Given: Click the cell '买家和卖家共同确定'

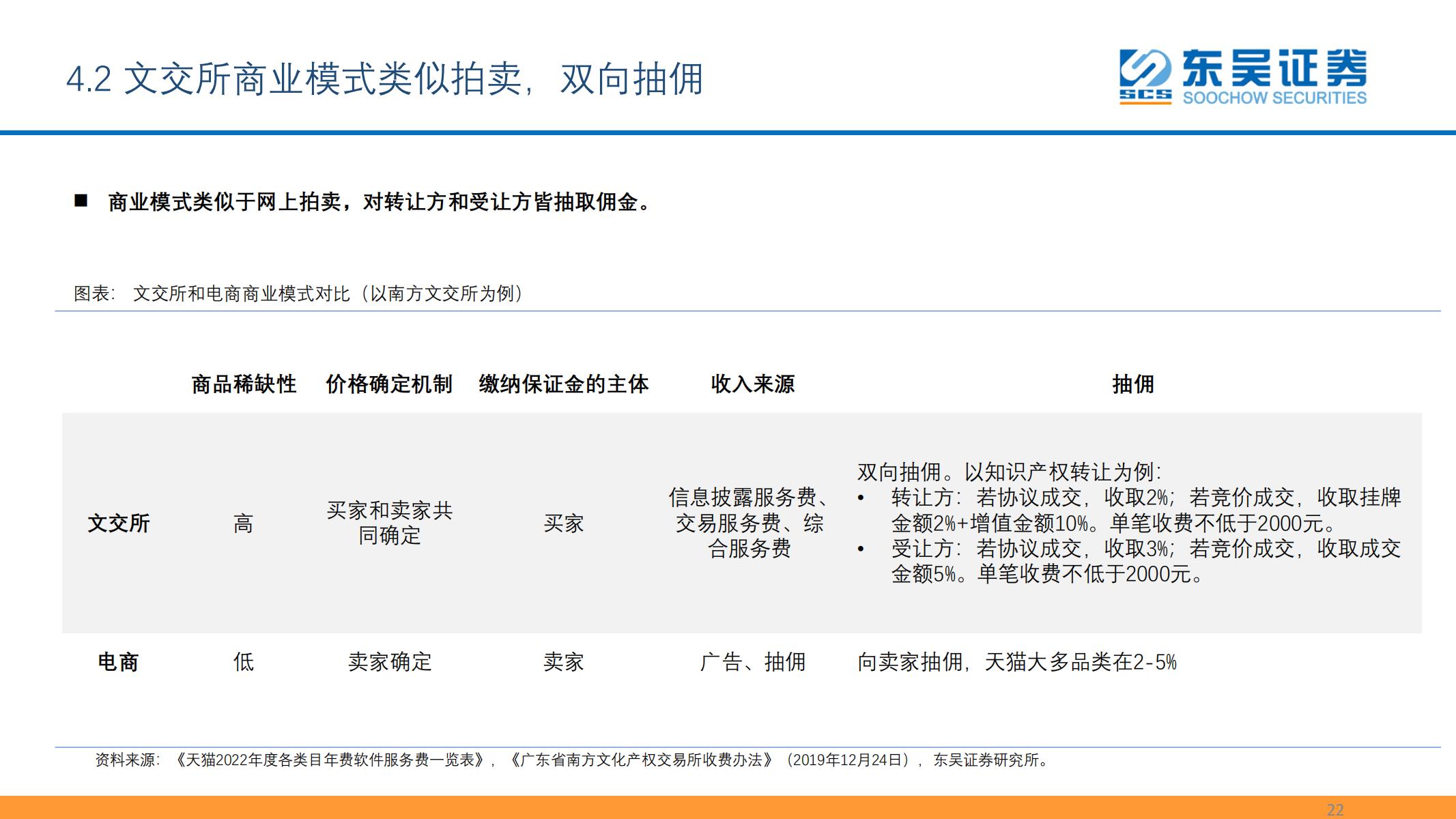Looking at the screenshot, I should pos(389,523).
